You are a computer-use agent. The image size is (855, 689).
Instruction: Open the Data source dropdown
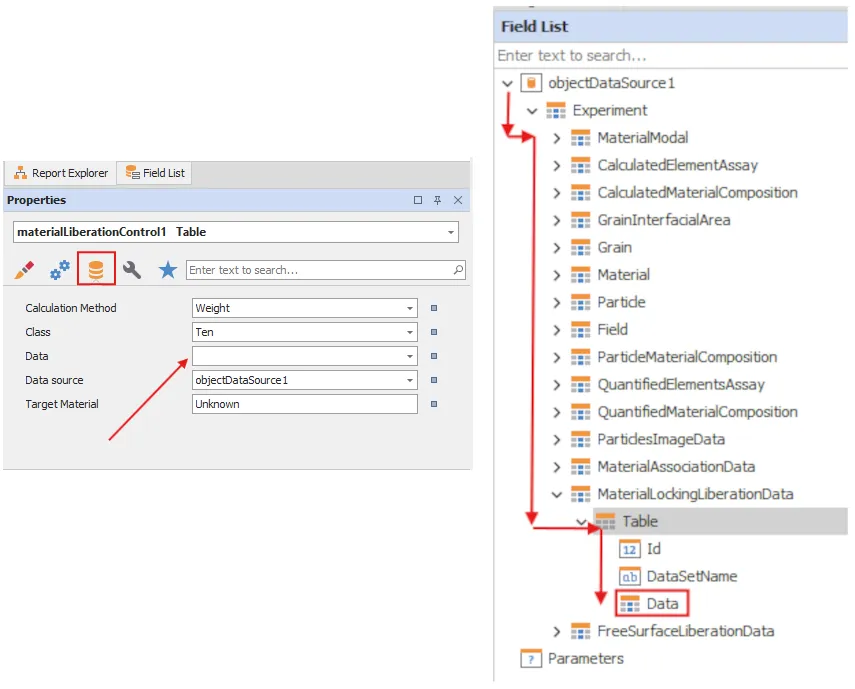click(410, 380)
